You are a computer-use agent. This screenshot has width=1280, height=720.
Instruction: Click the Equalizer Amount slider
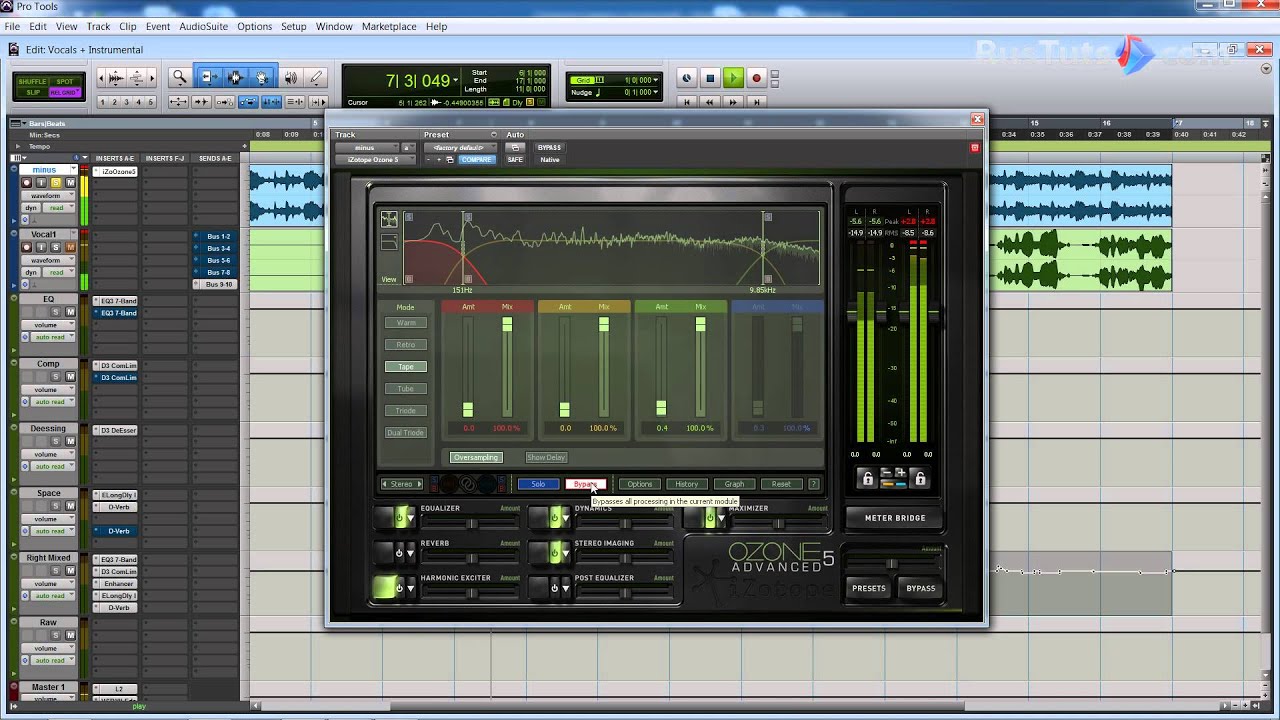470,523
